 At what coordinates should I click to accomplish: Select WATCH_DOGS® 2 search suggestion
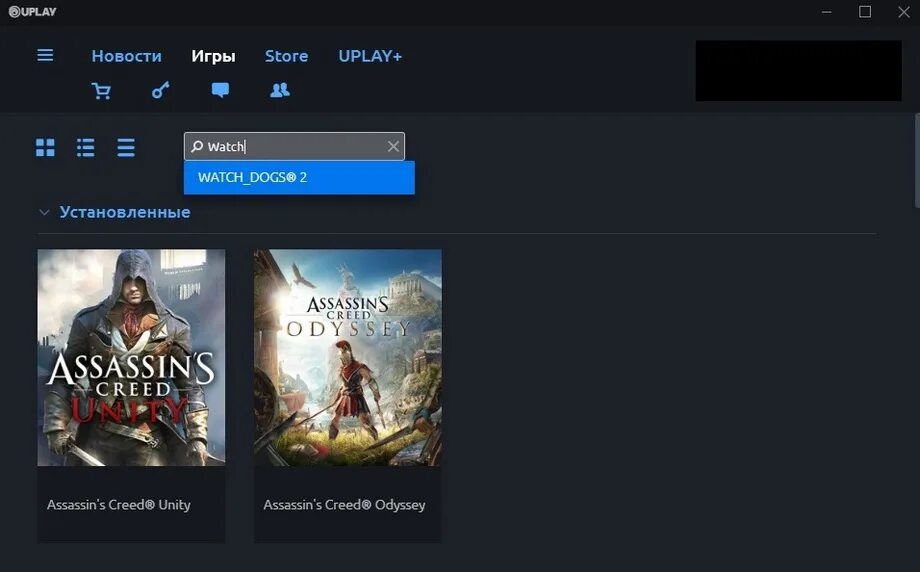[x=299, y=178]
